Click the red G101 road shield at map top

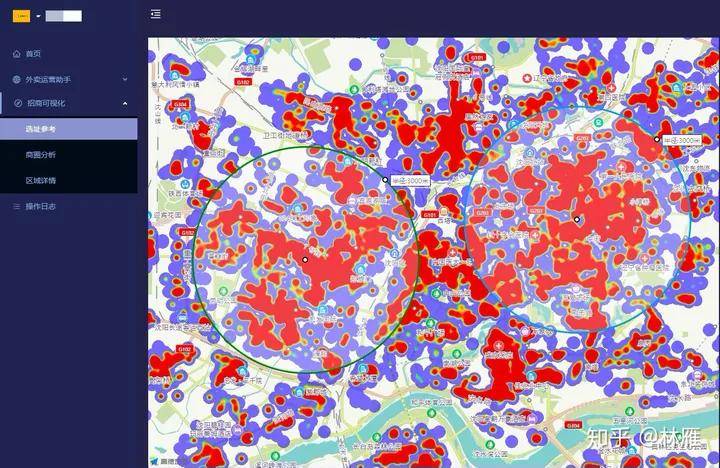(476, 57)
